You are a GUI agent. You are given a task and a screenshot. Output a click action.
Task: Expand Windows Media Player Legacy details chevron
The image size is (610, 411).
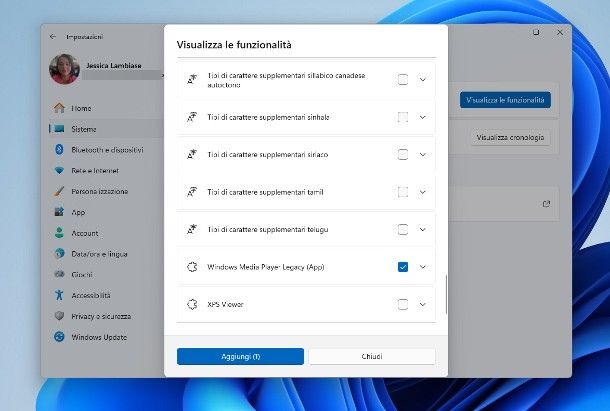tap(423, 267)
